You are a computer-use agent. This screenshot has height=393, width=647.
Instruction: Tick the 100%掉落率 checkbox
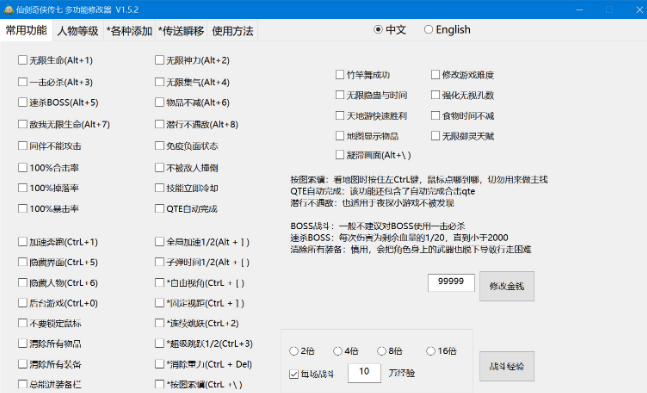tap(23, 188)
